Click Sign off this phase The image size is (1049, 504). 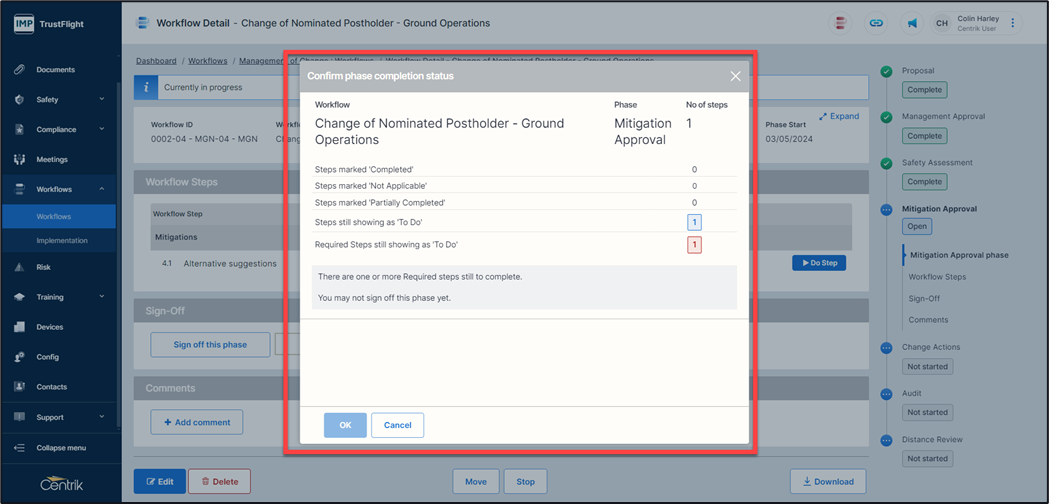pos(210,345)
